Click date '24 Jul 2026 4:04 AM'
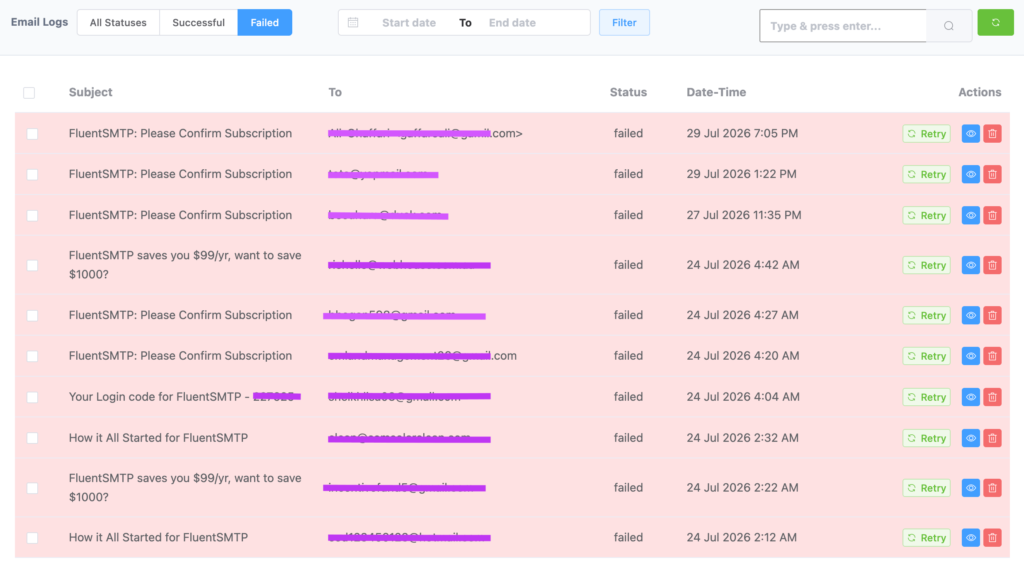Screen dimensions: 1024x570 pyautogui.click(x=743, y=396)
